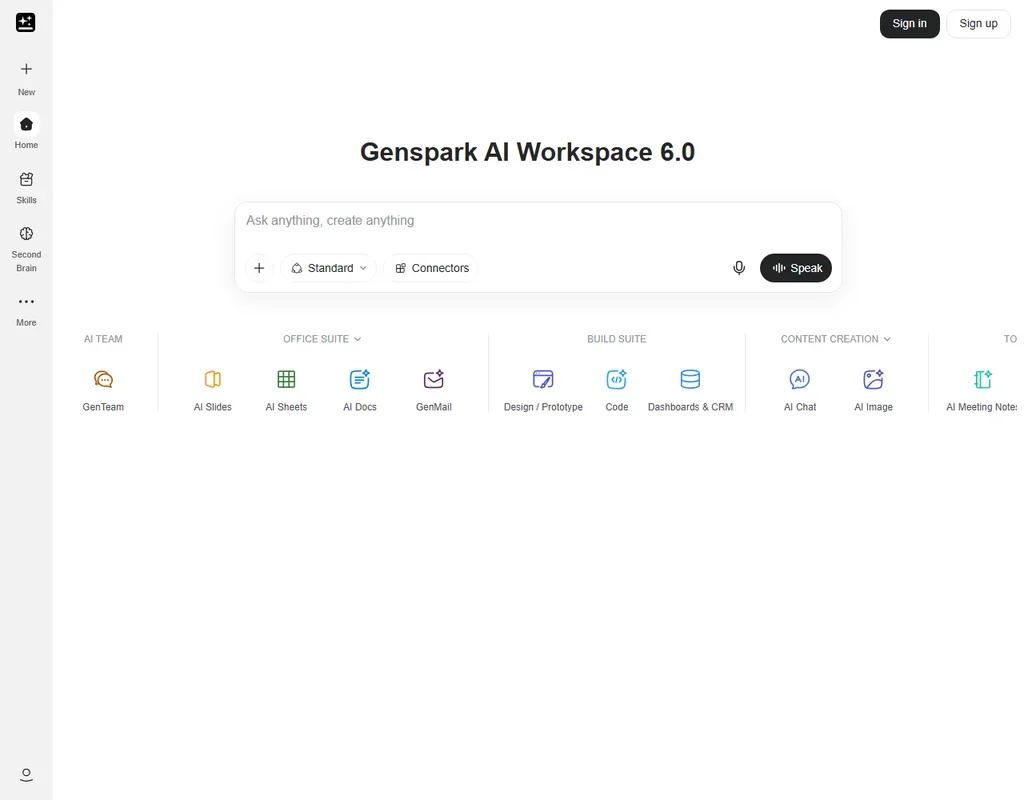Open the More menu in sidebar
Viewport: 1024px width, 800px height.
26,310
